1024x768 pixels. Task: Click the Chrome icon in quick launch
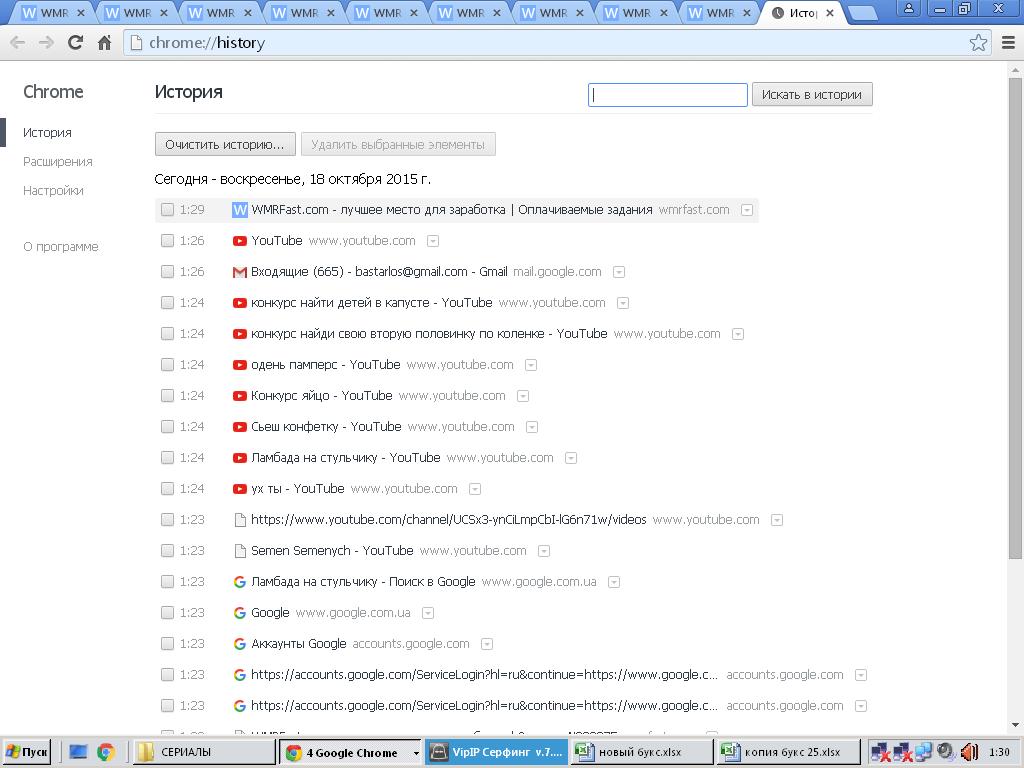click(x=105, y=752)
